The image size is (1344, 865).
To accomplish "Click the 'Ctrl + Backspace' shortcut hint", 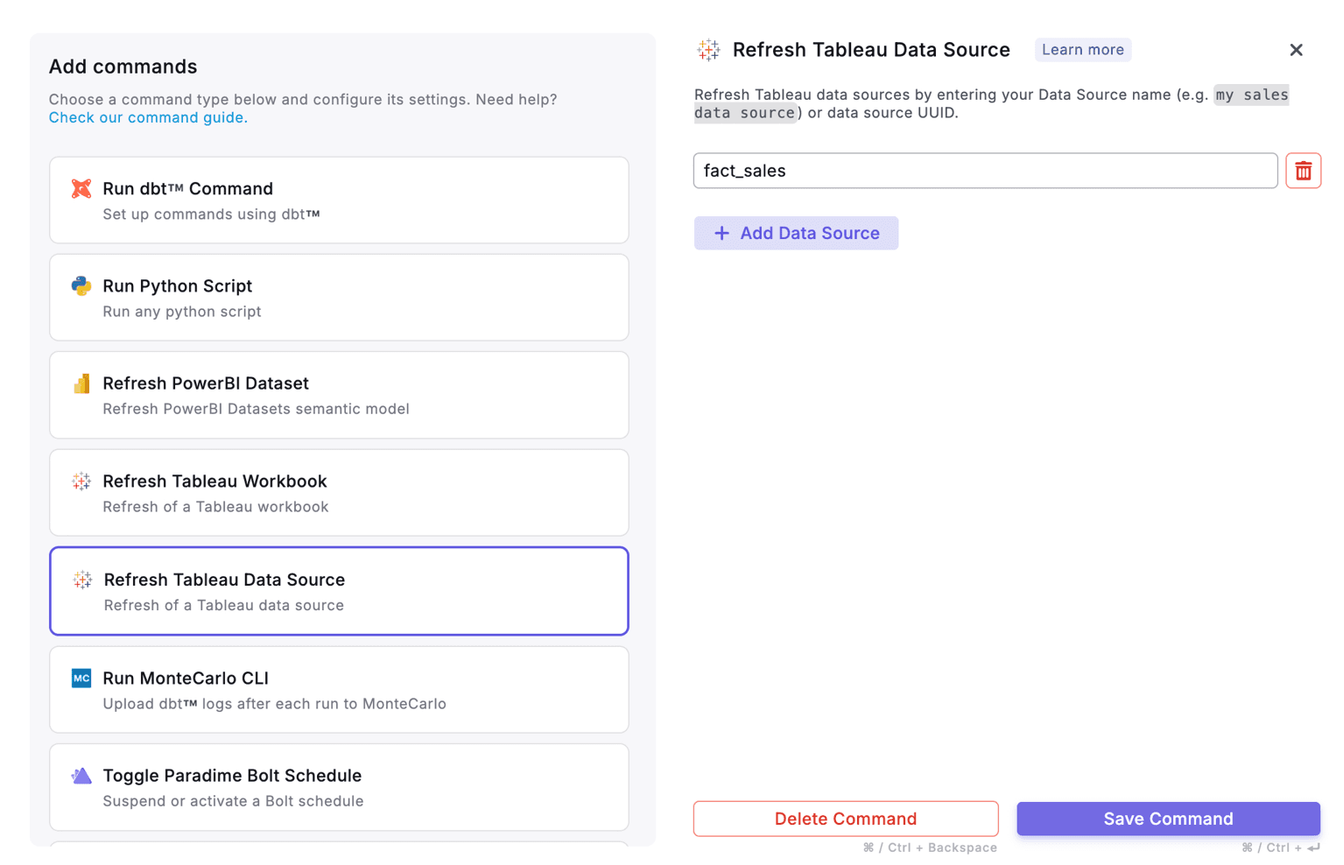I will 930,848.
